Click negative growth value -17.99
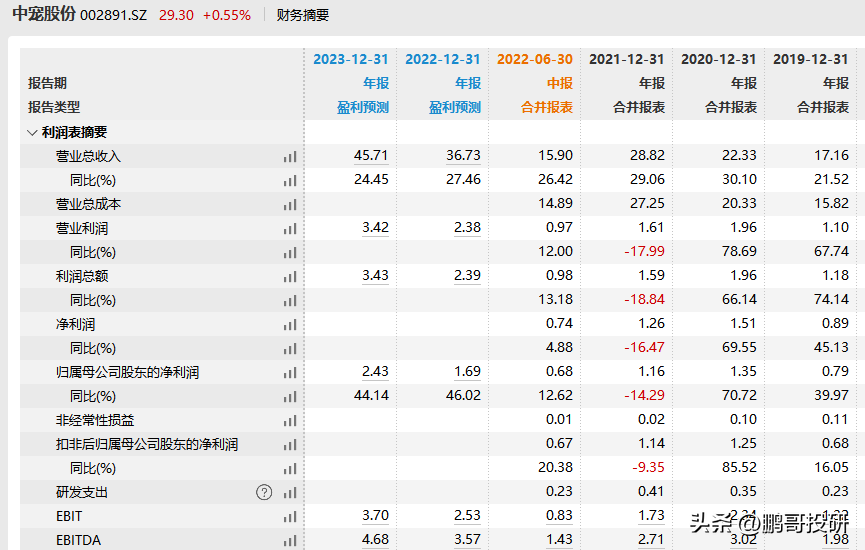The width and height of the screenshot is (865, 550). coord(644,252)
